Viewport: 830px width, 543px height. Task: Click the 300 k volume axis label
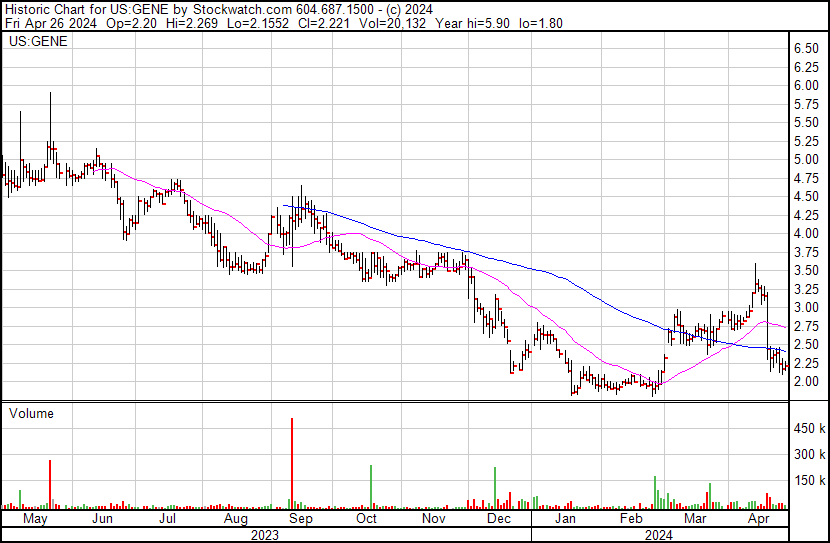tap(809, 454)
